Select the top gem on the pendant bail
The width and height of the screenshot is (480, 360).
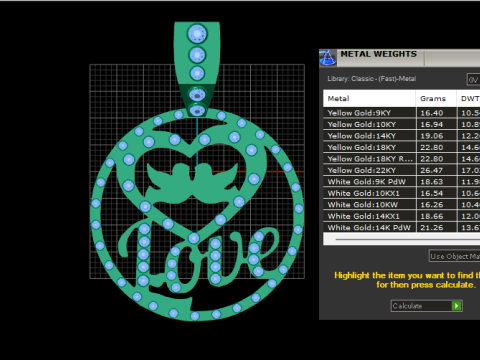[197, 34]
